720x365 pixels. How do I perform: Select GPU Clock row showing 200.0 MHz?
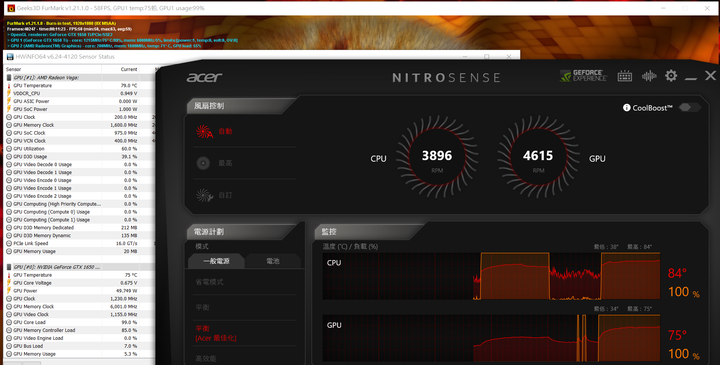(x=78, y=117)
